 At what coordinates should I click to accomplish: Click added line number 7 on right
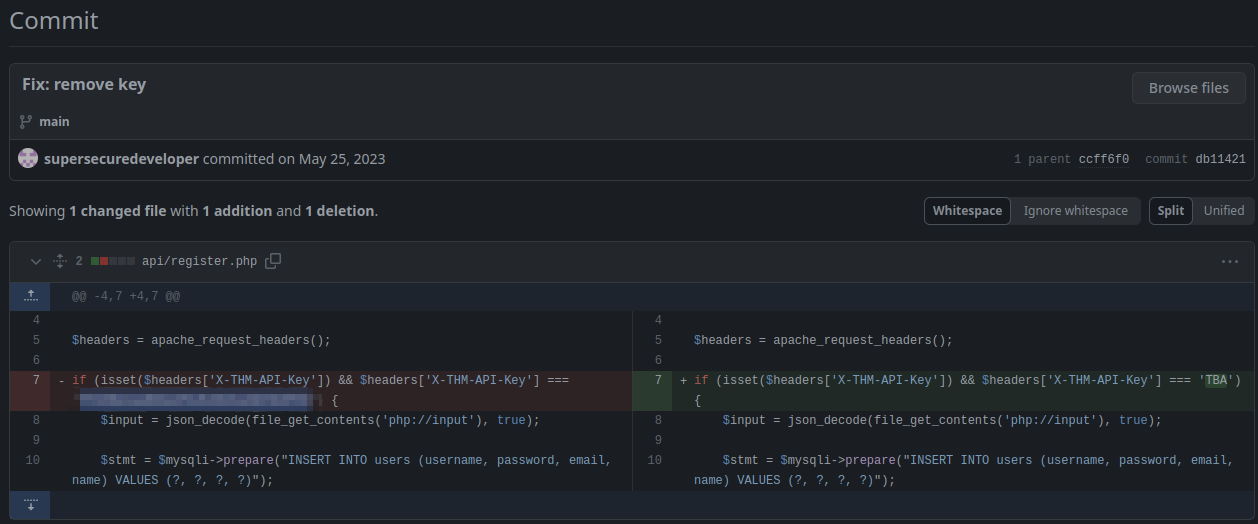[658, 380]
